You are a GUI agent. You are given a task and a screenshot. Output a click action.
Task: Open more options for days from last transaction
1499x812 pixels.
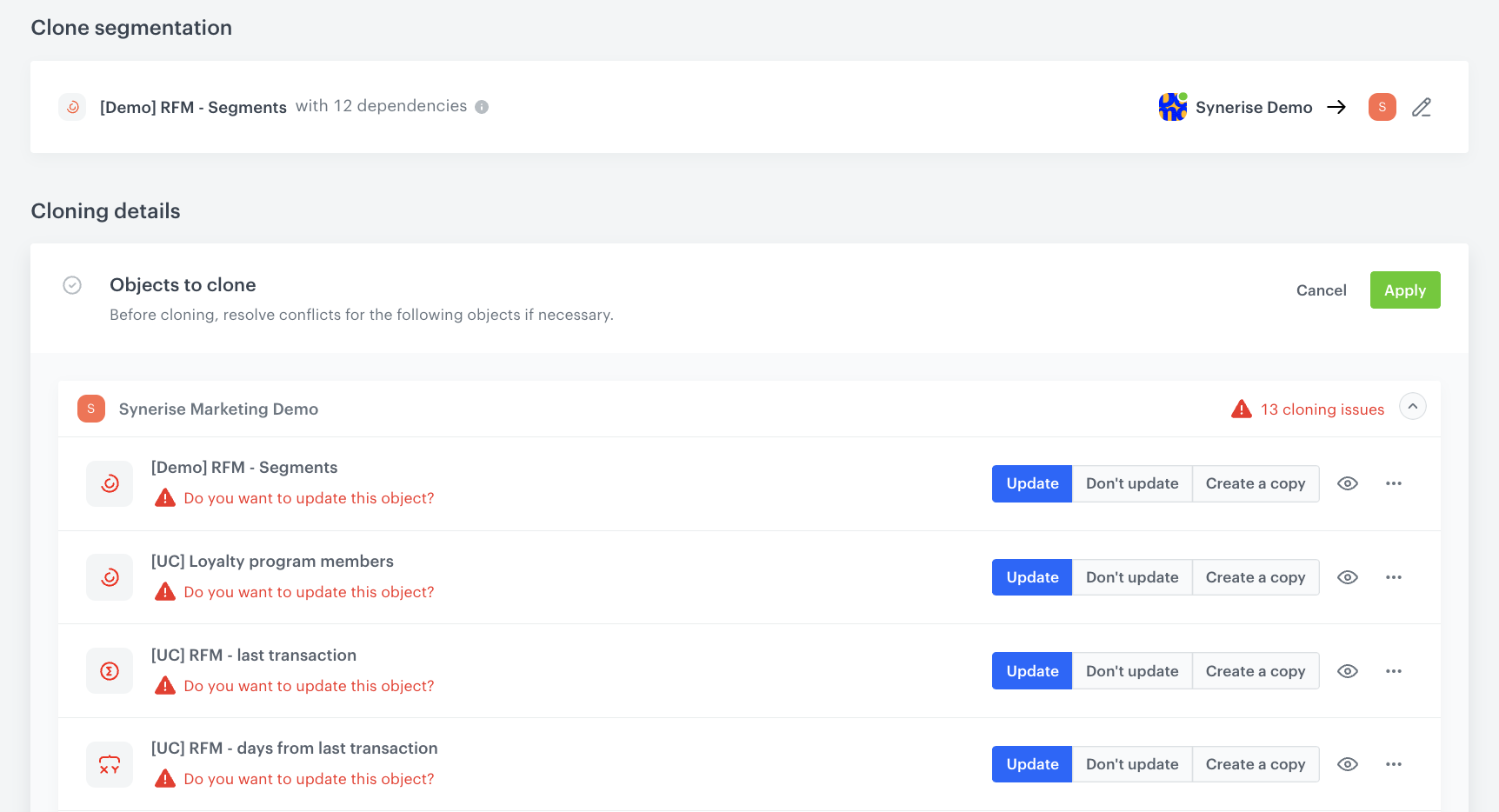(1393, 764)
